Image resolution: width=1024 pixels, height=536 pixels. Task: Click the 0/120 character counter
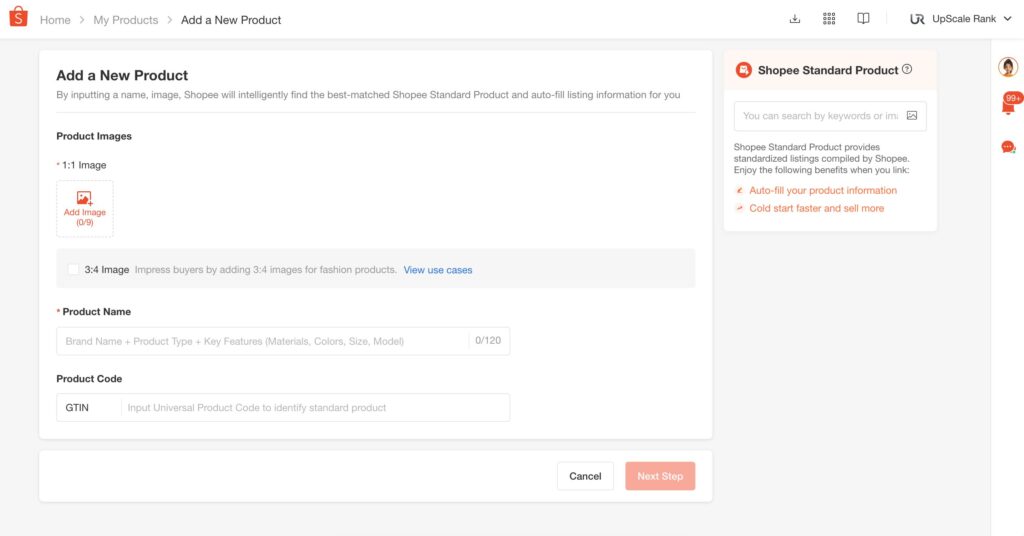pos(488,340)
